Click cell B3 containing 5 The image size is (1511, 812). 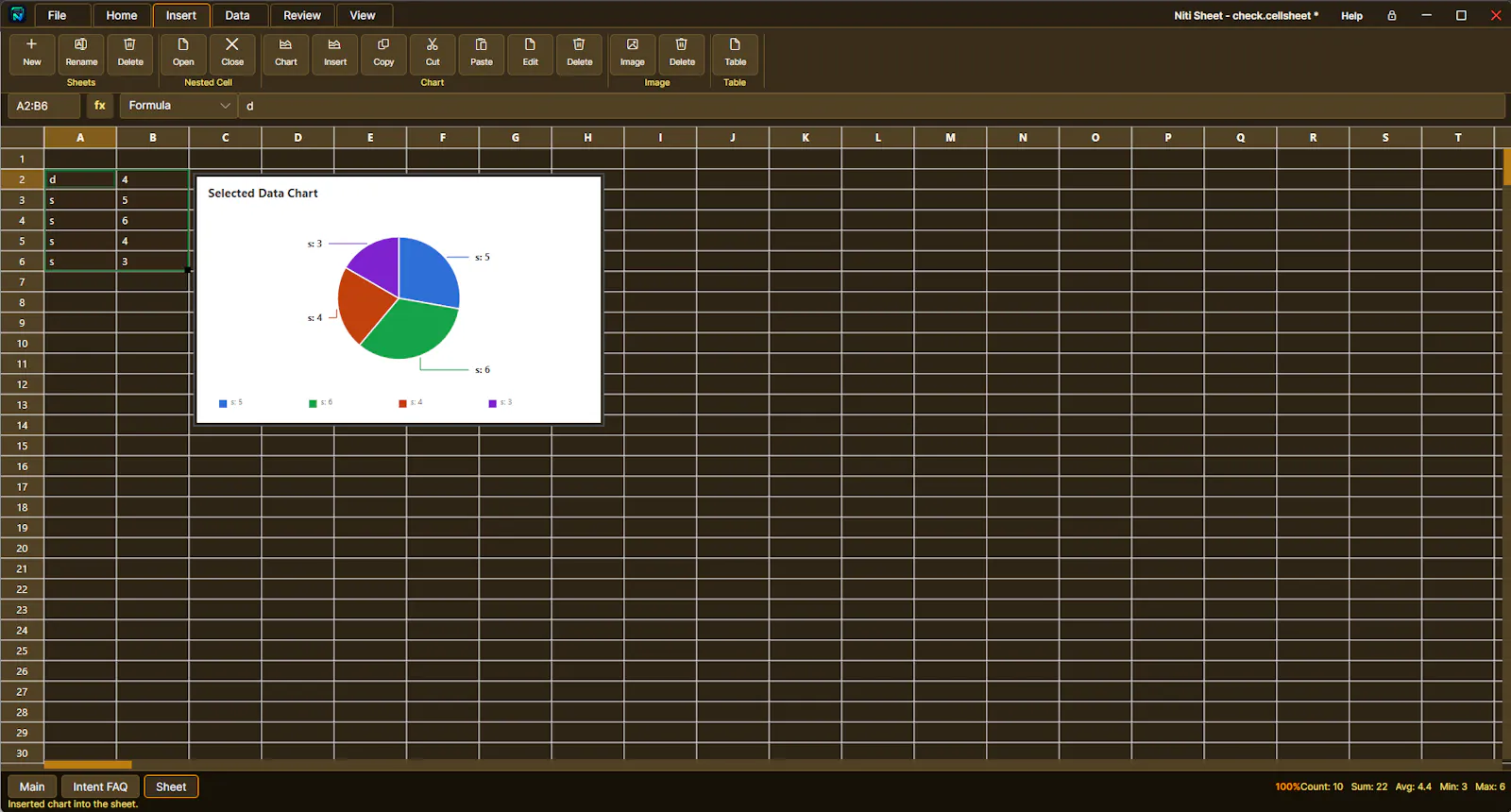153,200
